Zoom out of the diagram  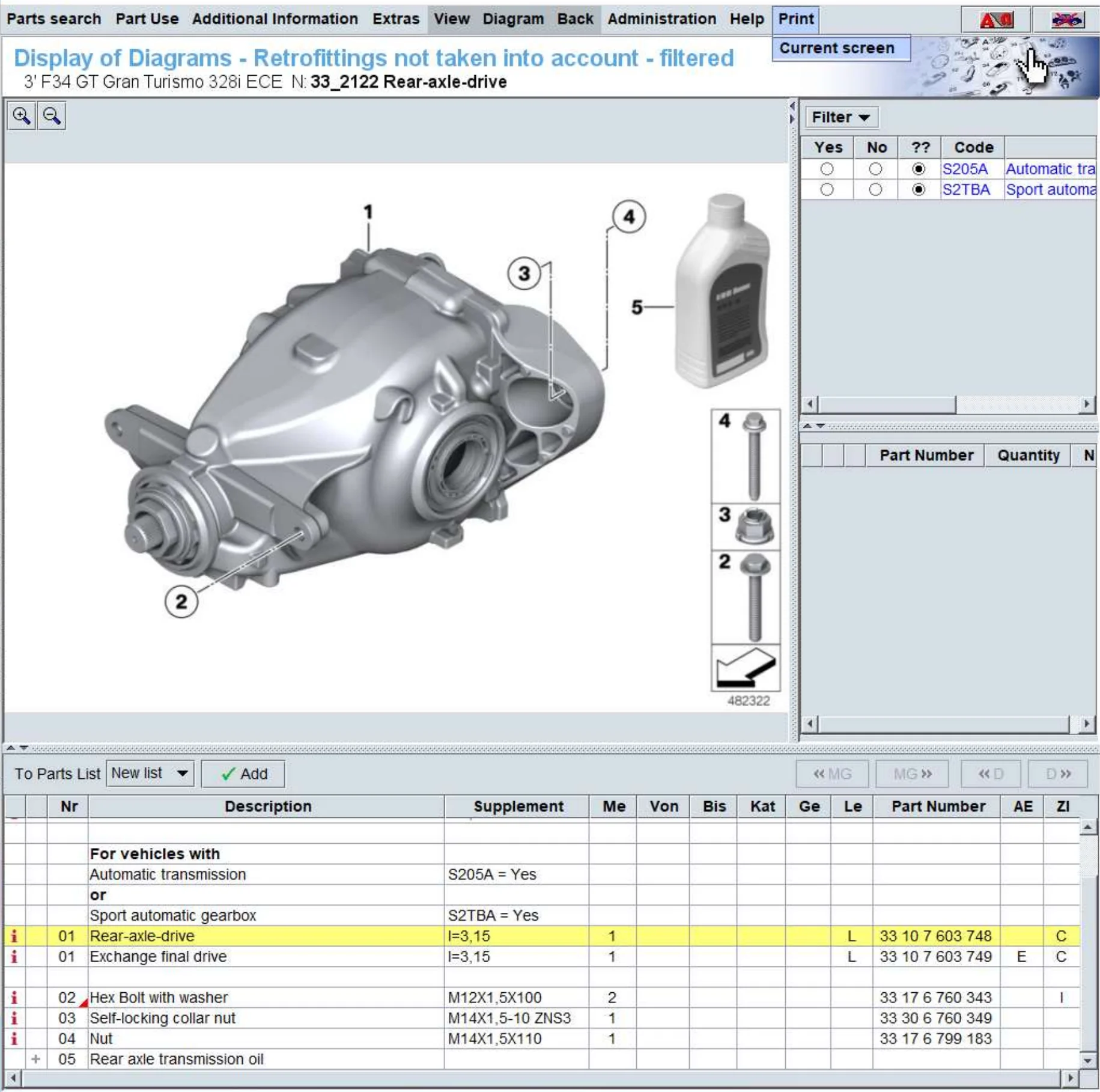(52, 115)
